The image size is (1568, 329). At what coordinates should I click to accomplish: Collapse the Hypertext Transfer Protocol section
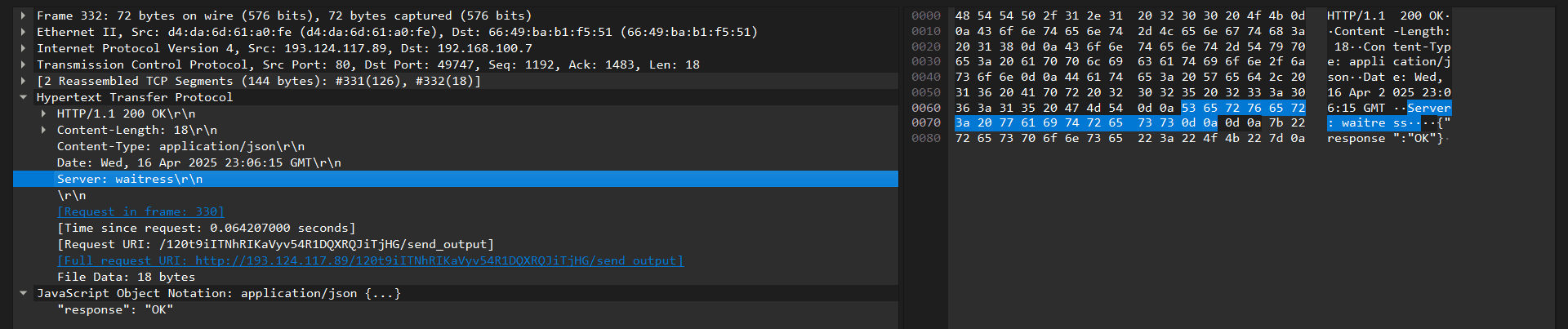[x=23, y=97]
